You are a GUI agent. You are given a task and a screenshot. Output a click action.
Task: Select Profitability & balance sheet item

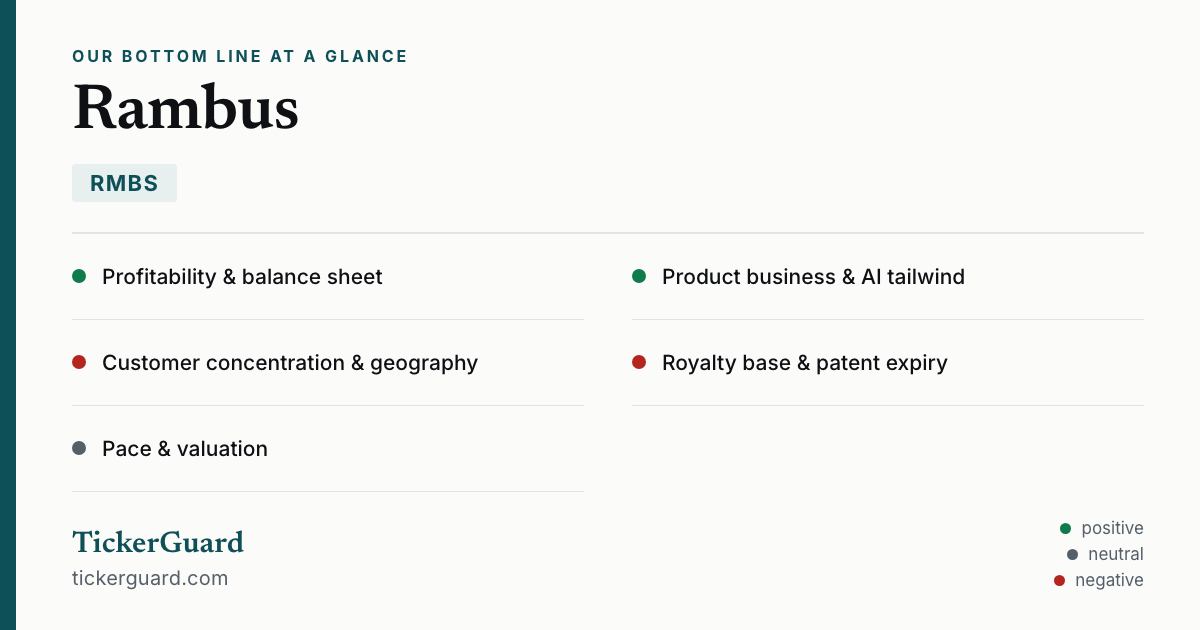coord(328,277)
